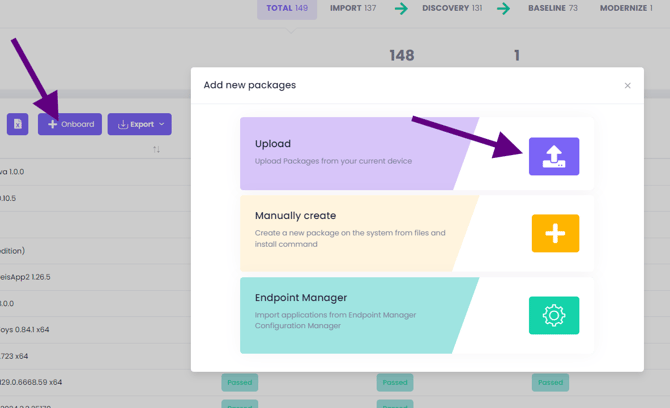Select the IMPORT 137 stage tab
The width and height of the screenshot is (670, 408).
353,9
